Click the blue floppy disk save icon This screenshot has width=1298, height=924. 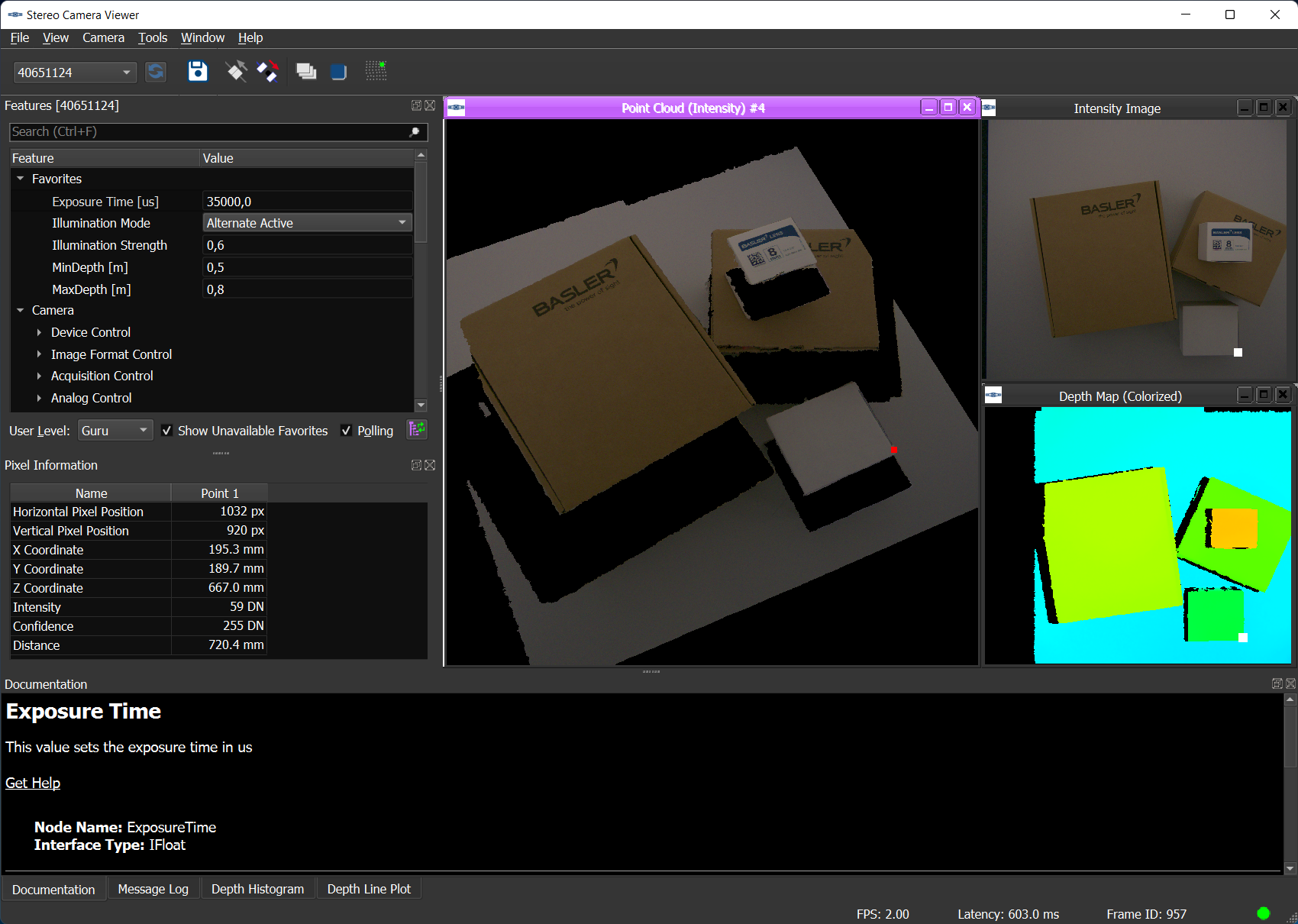[198, 71]
